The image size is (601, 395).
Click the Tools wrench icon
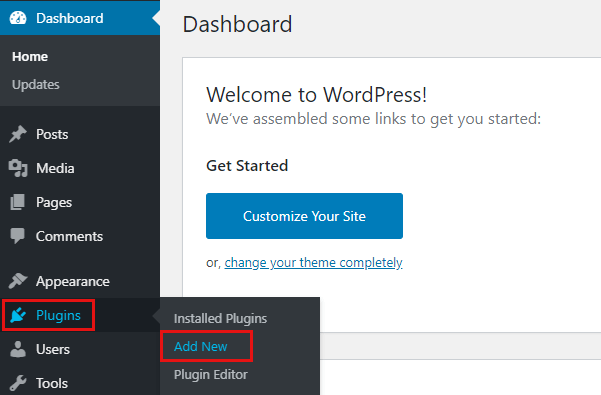pyautogui.click(x=18, y=383)
